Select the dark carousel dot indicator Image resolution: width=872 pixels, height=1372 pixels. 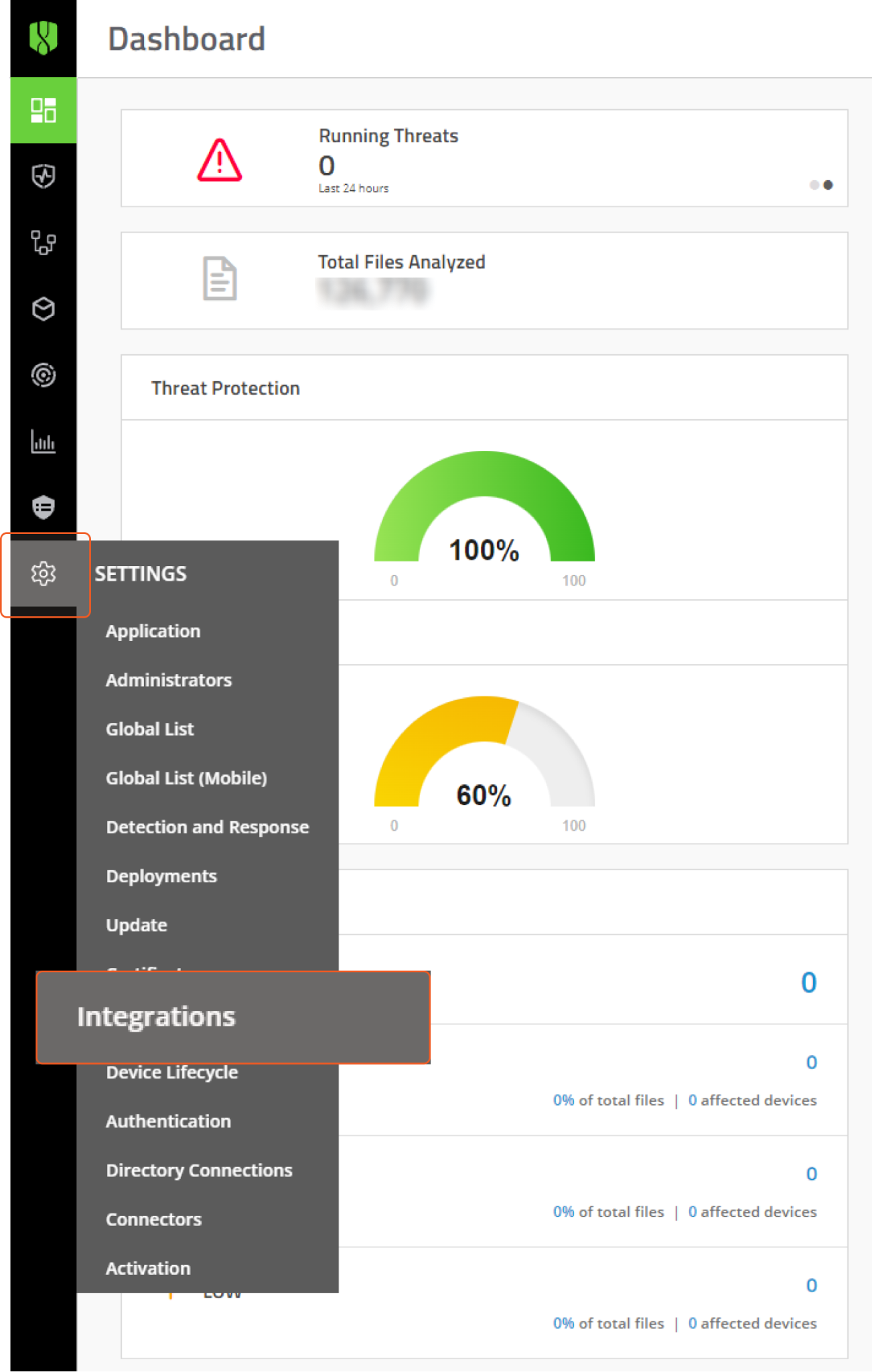click(828, 185)
